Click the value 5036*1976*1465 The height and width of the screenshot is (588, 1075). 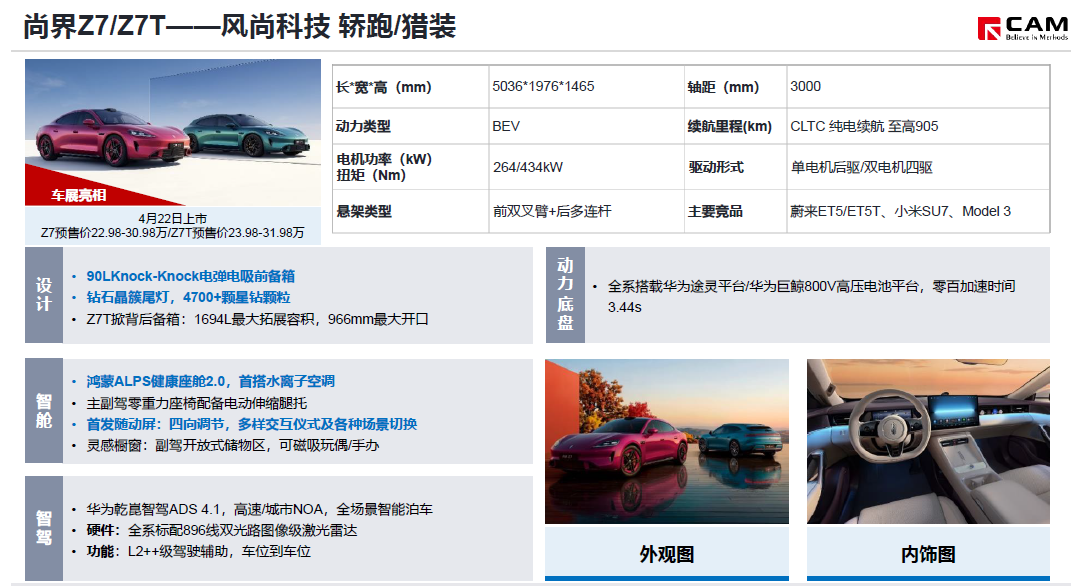pos(543,86)
